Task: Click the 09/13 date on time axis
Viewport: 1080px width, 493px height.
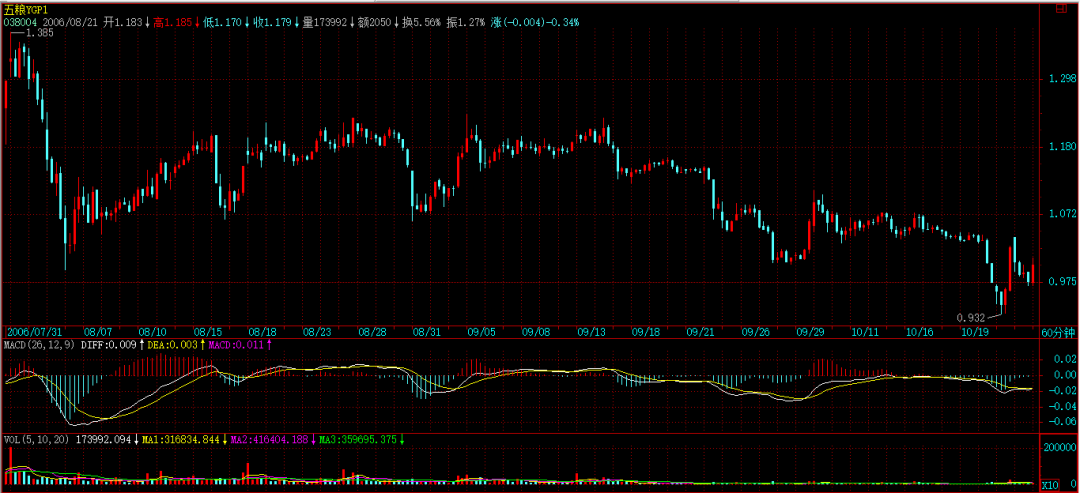Action: (x=590, y=332)
